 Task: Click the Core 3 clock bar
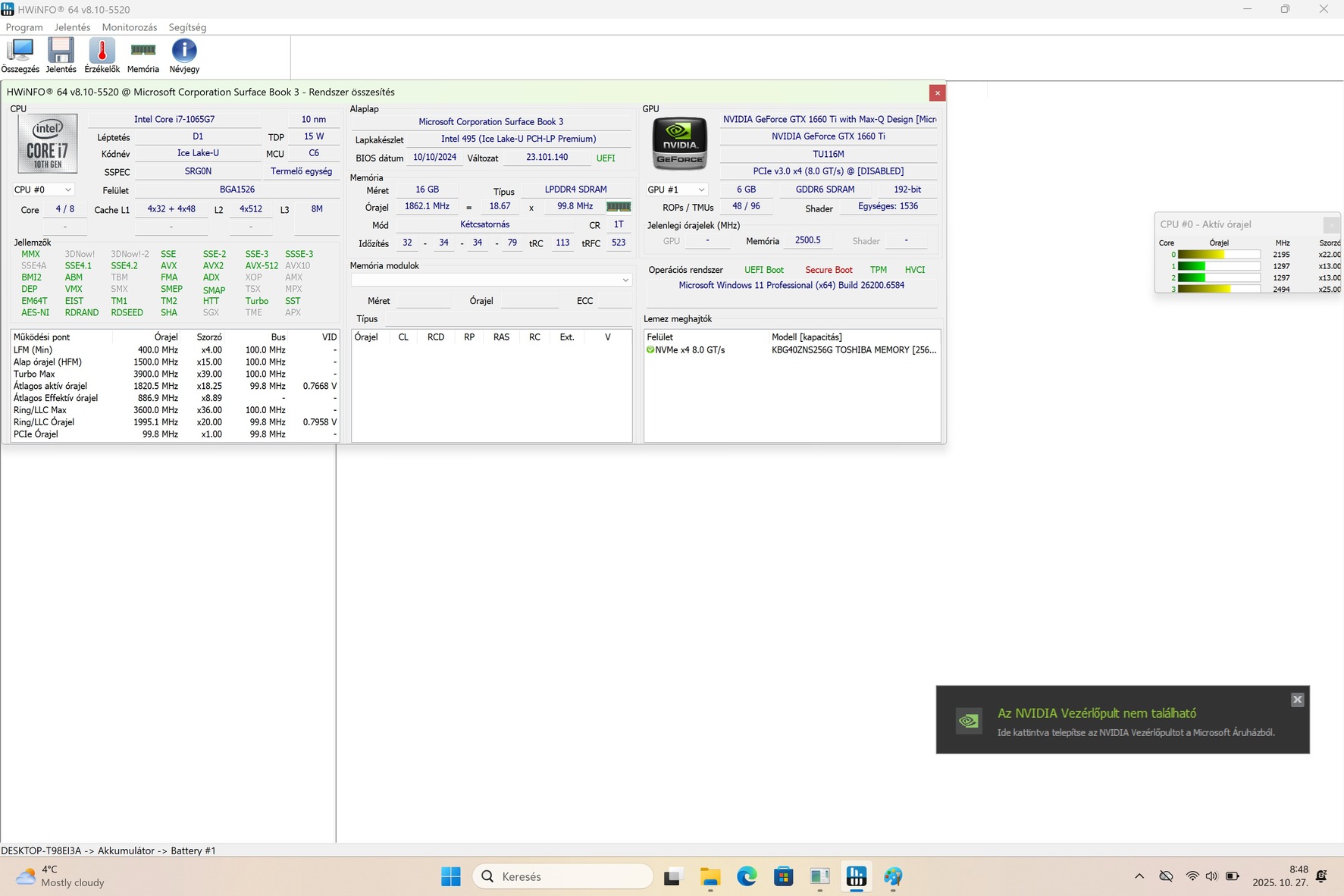point(1219,289)
